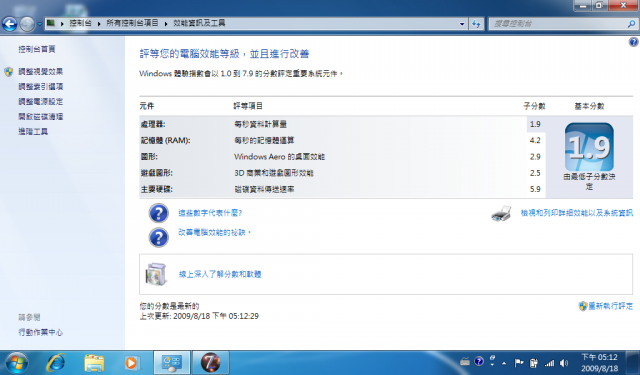Open 調整視覺效果 sidebar link

[40, 72]
